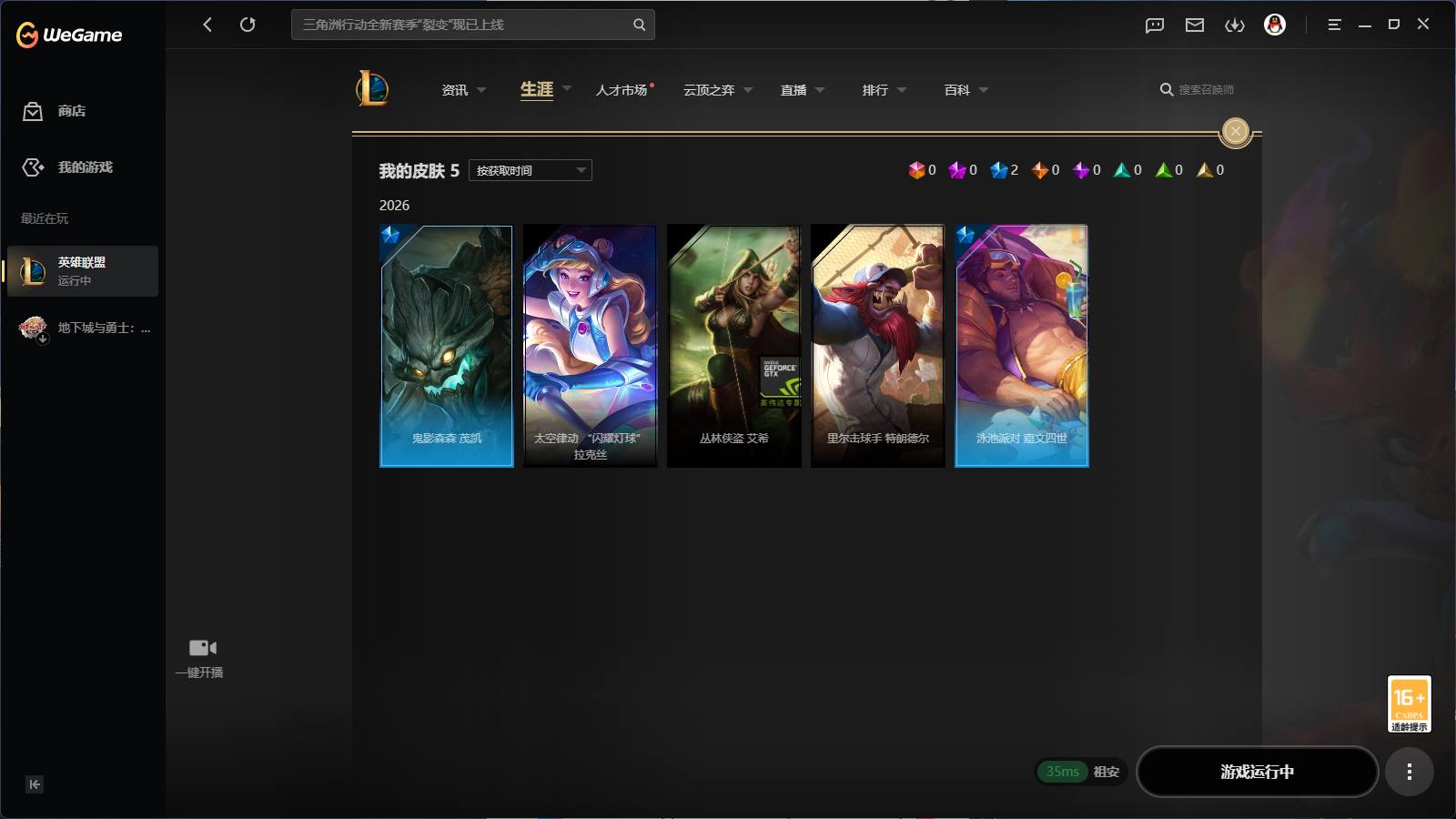Open the download manager icon
The image size is (1456, 819).
pos(1235,25)
